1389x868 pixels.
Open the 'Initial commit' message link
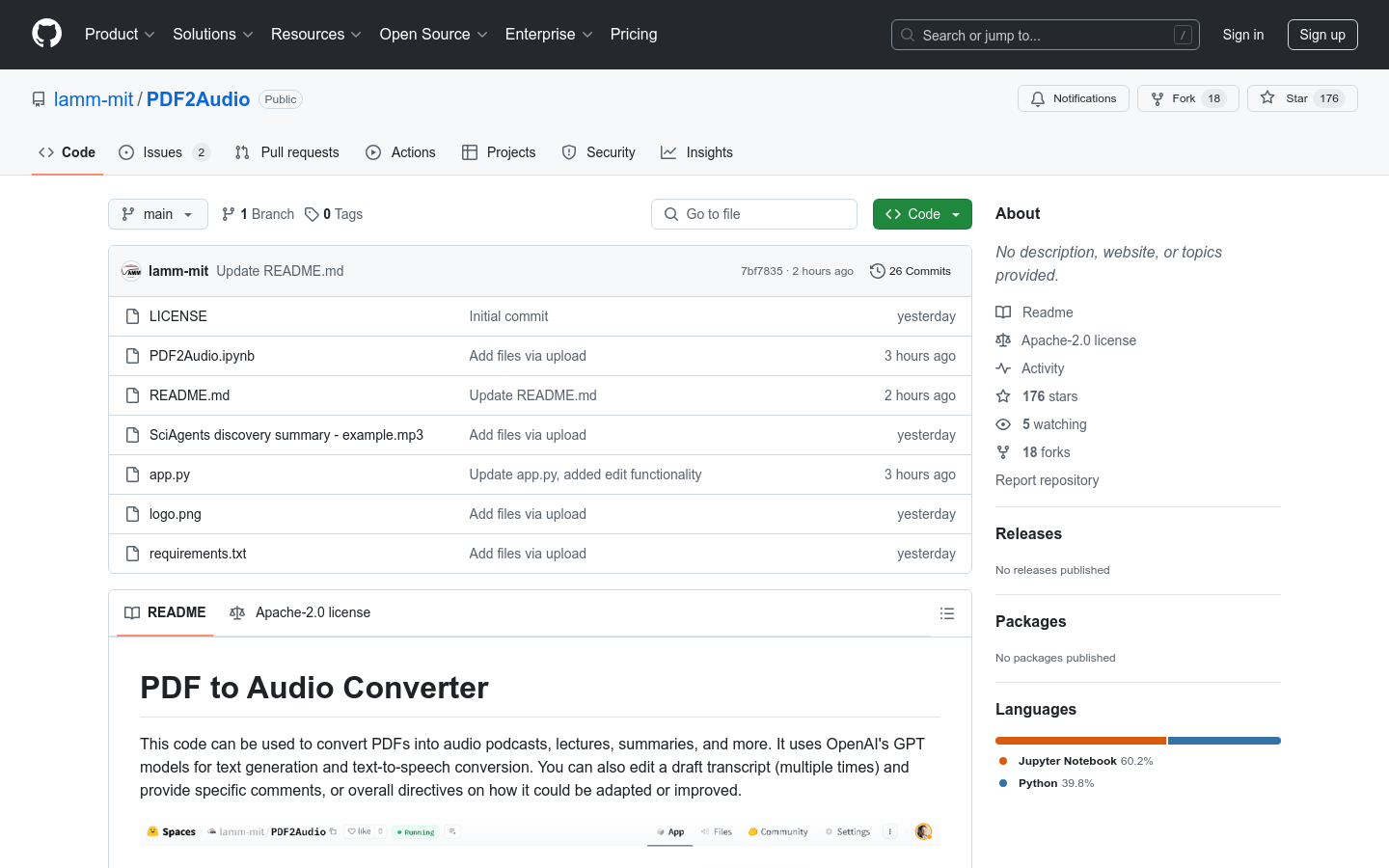click(508, 316)
